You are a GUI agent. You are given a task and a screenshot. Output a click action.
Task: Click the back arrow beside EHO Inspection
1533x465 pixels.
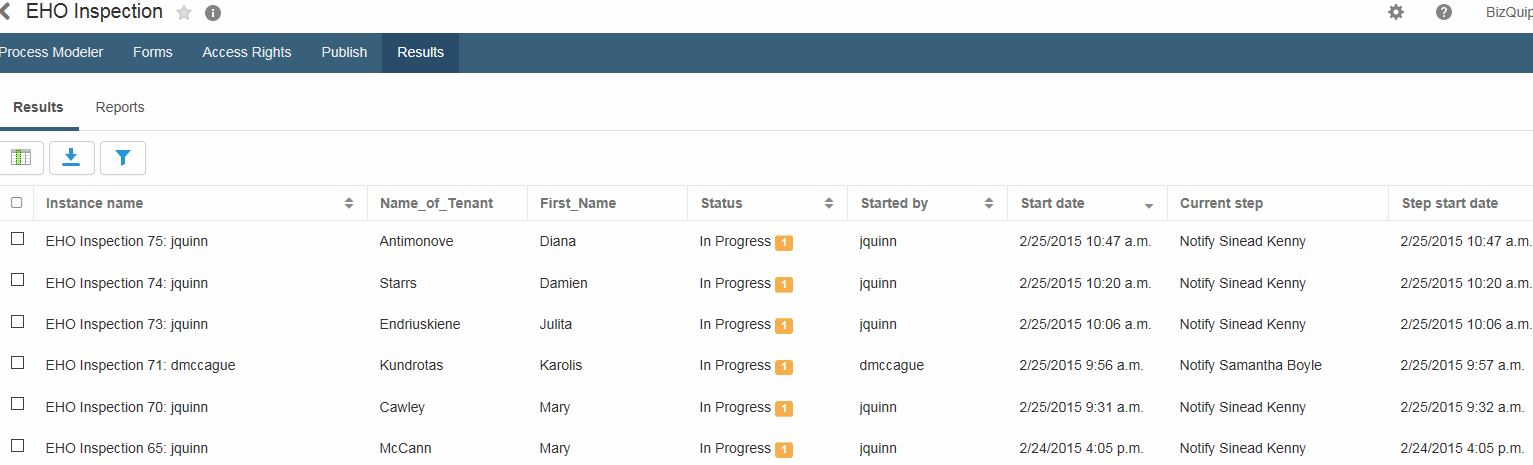coord(6,13)
